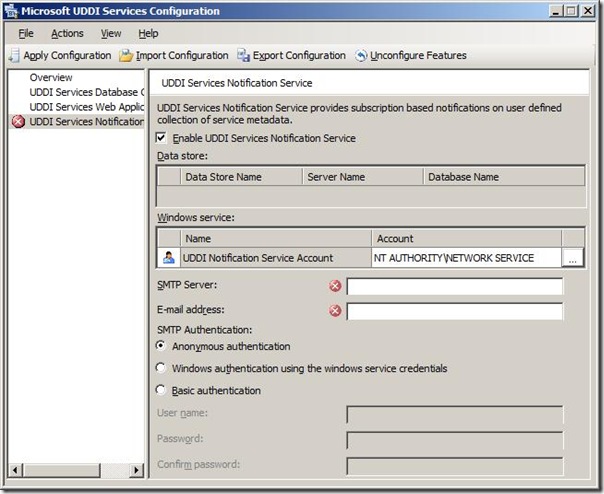The height and width of the screenshot is (494, 604).
Task: Select Anonymous authentication radio button
Action: tap(161, 346)
